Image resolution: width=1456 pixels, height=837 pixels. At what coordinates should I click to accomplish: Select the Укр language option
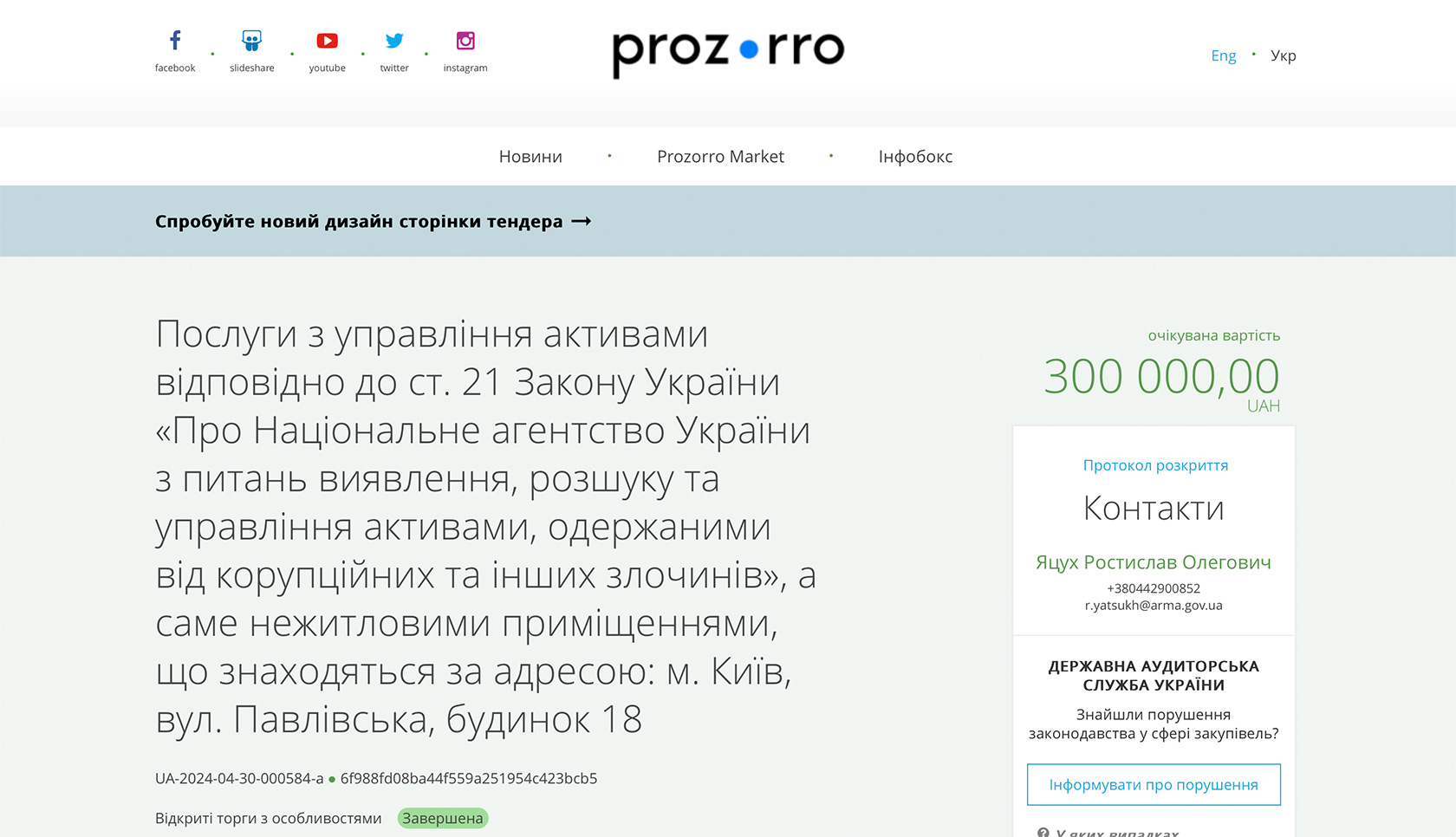click(x=1283, y=55)
